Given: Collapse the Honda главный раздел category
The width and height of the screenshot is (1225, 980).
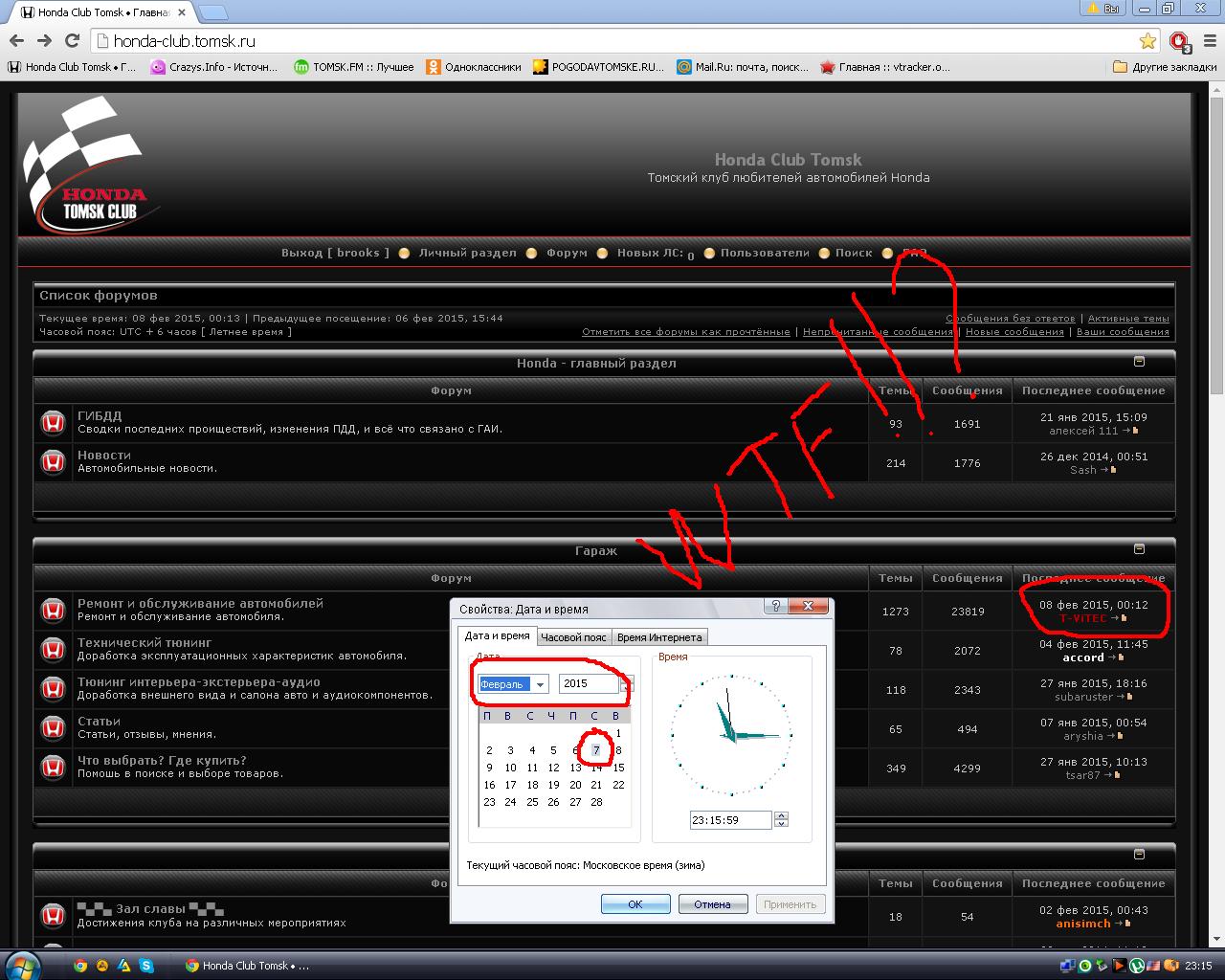Looking at the screenshot, I should pos(1139,362).
